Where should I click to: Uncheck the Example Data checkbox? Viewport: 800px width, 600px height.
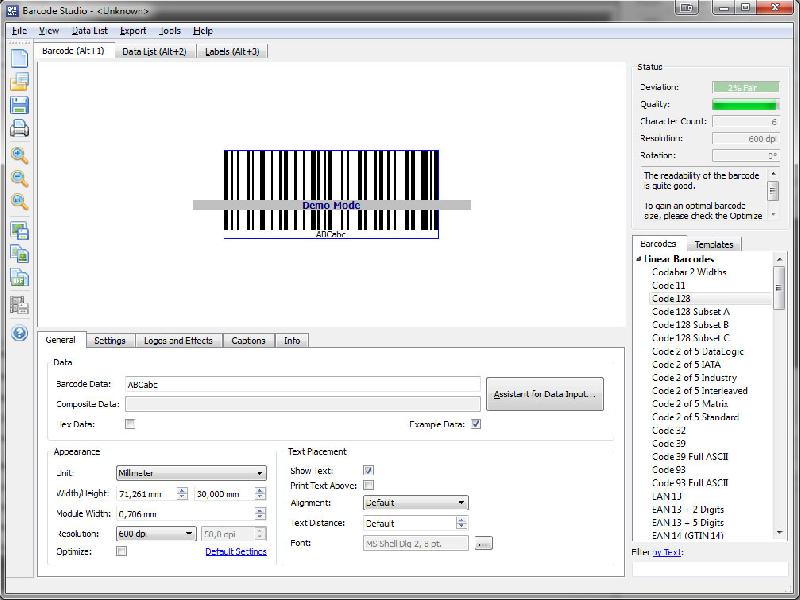[476, 424]
